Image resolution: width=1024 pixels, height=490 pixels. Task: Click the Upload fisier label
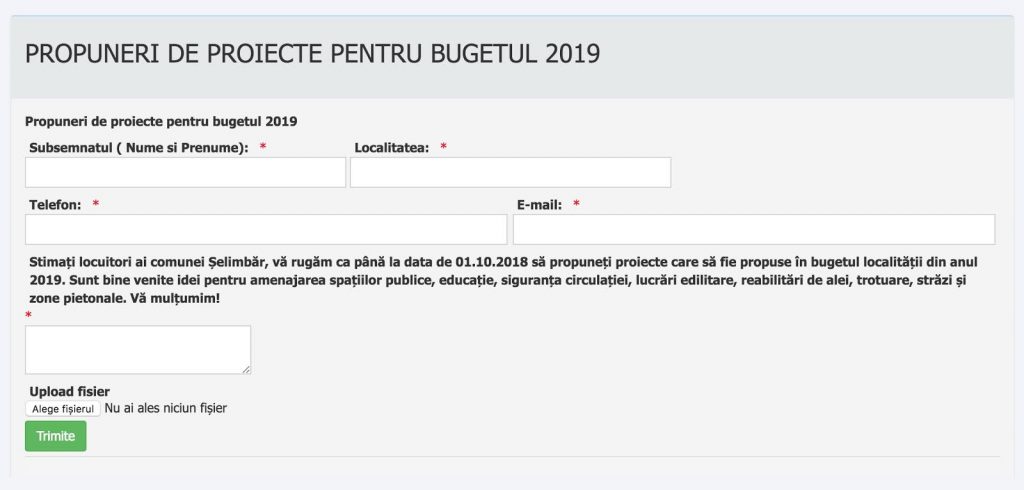[x=69, y=391]
